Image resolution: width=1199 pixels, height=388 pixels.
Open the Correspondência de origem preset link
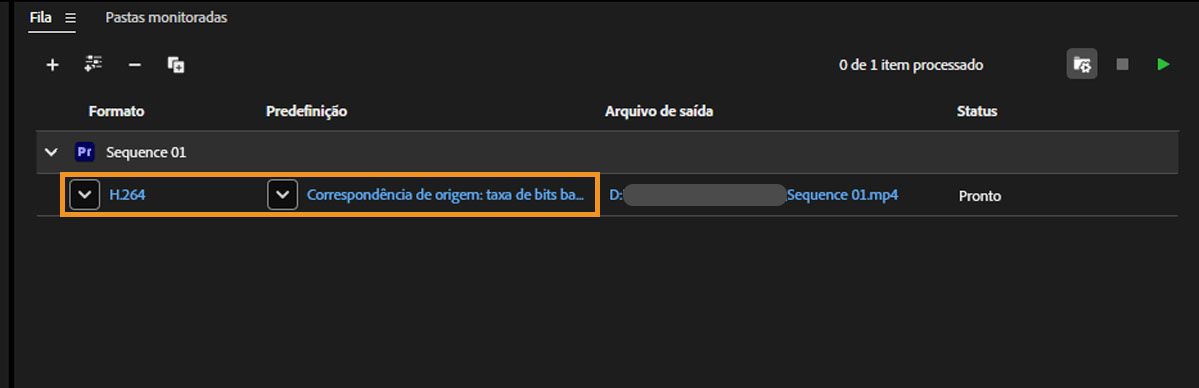tap(446, 195)
